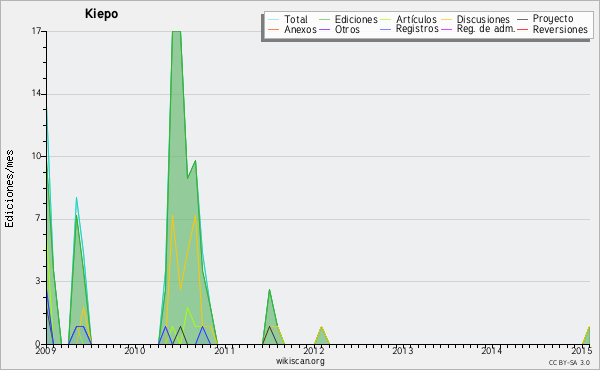Click the 2010 x-axis label
The width and height of the screenshot is (600, 370).
pos(135,350)
